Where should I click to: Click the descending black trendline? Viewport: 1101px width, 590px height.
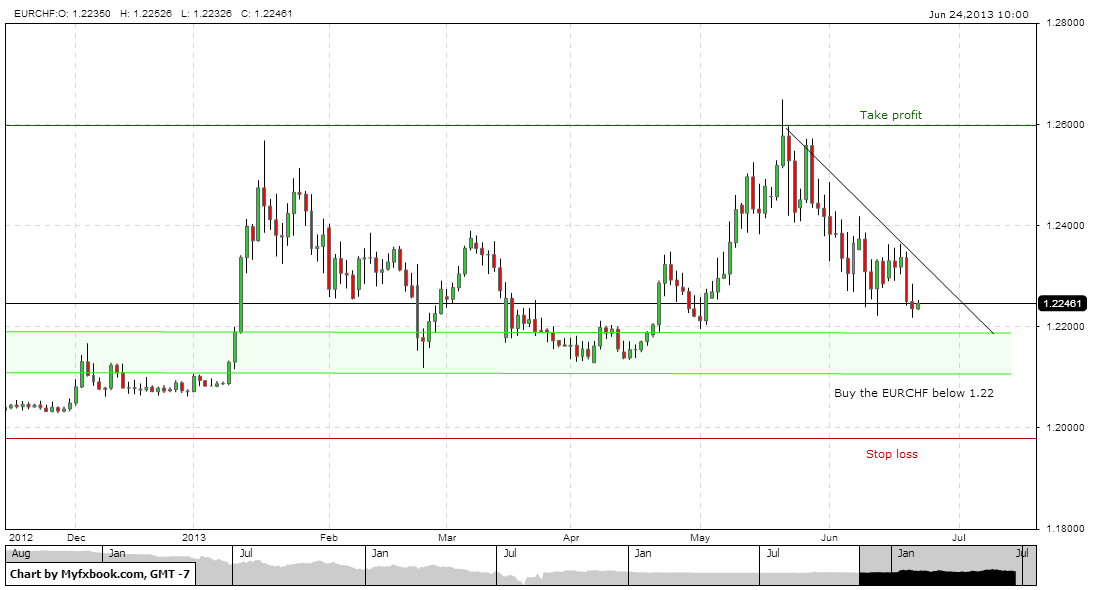tap(890, 230)
